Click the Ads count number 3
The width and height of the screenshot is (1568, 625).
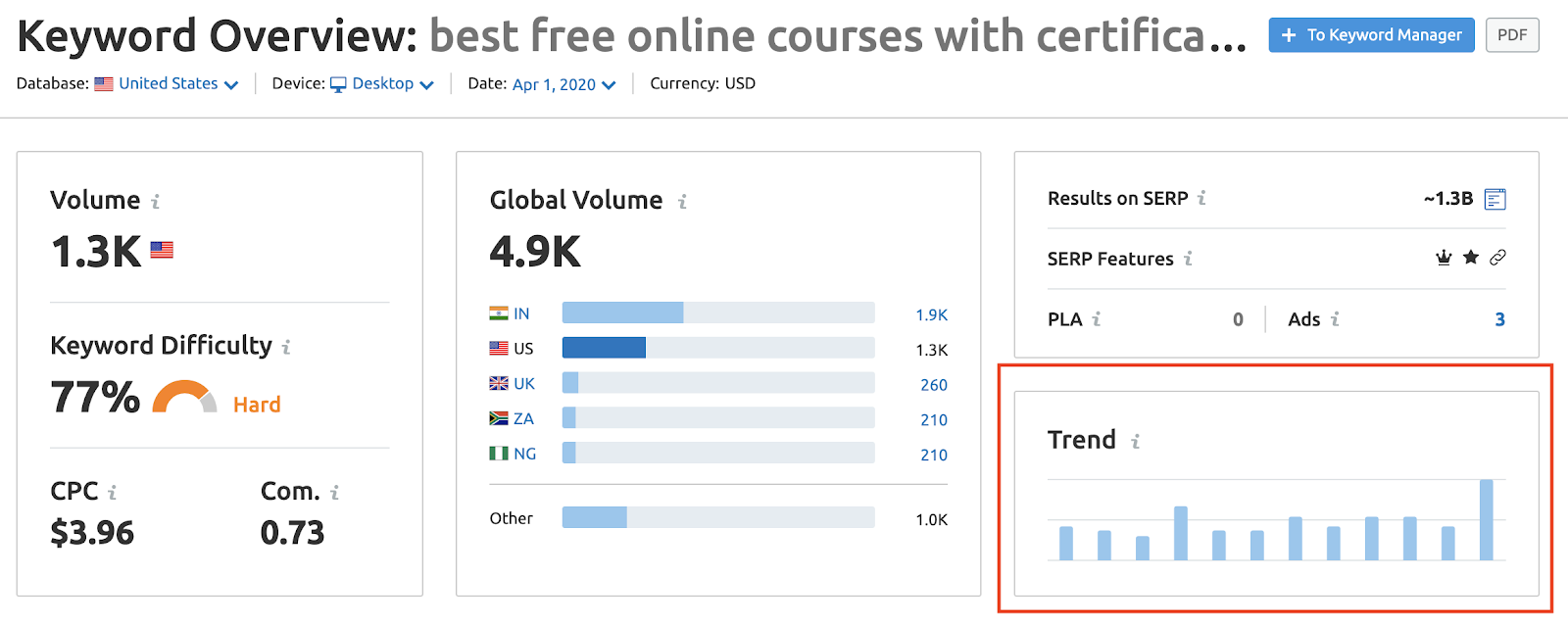(1499, 319)
